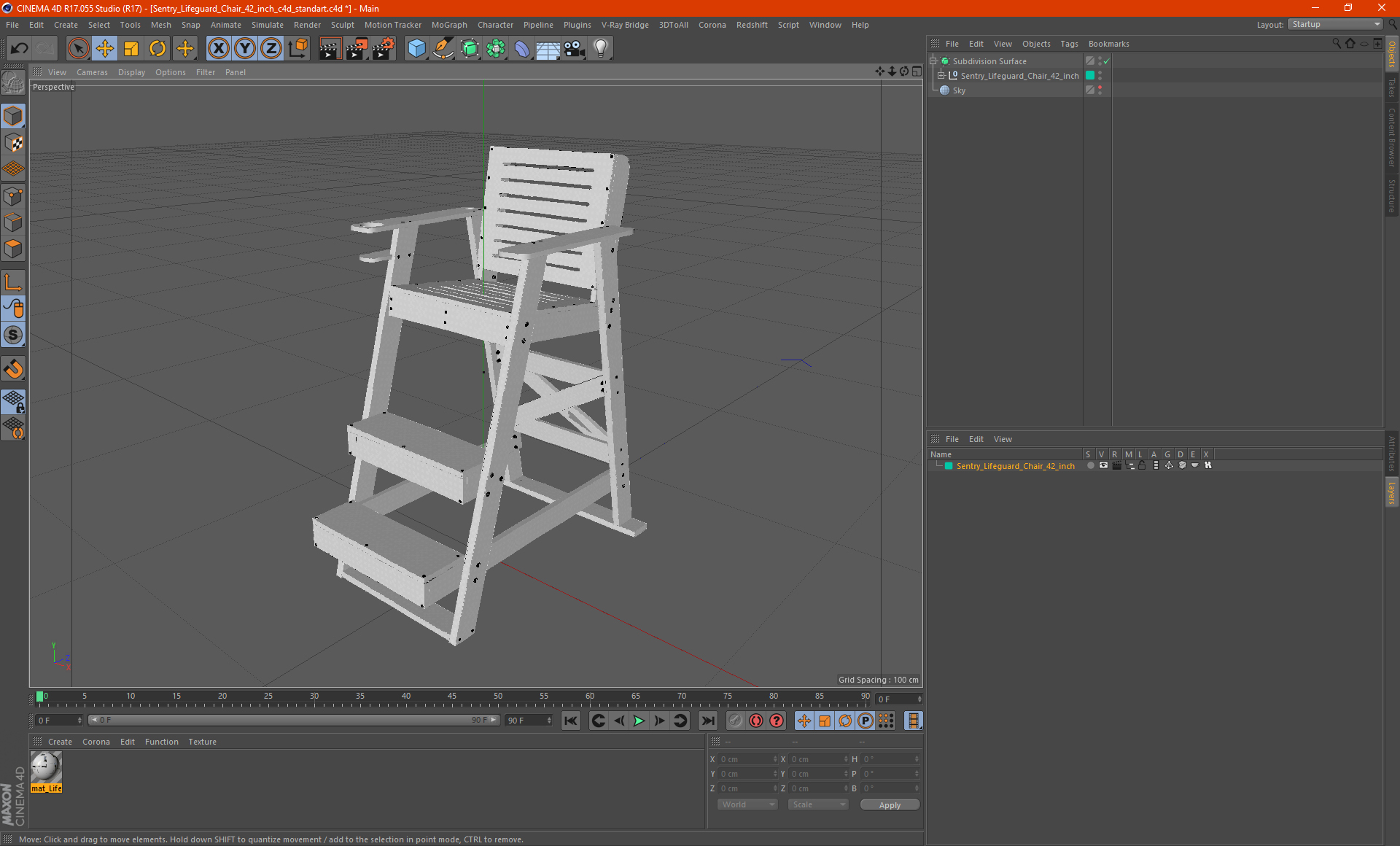Image resolution: width=1400 pixels, height=846 pixels.
Task: Click the Object Manager search magnifier icon
Action: [x=1336, y=43]
